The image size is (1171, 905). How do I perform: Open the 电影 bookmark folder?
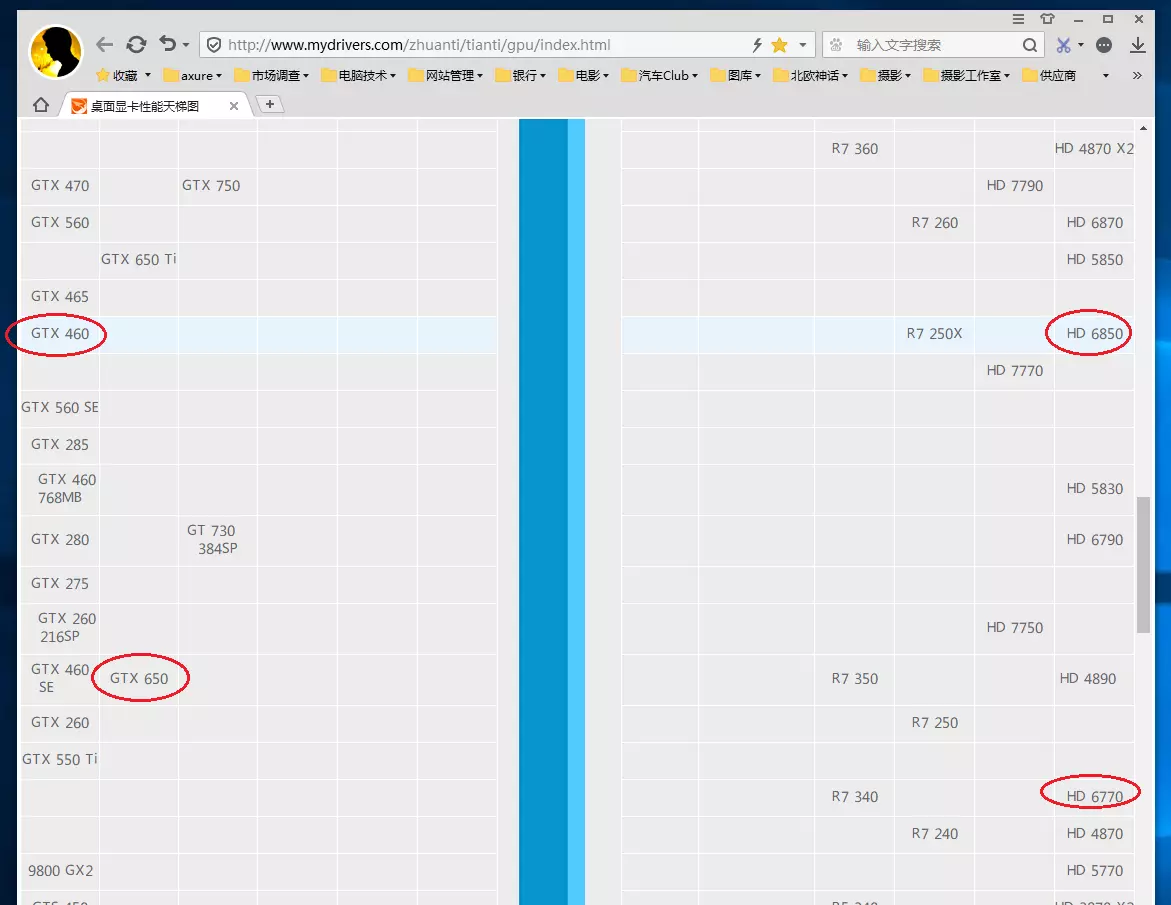coord(583,75)
